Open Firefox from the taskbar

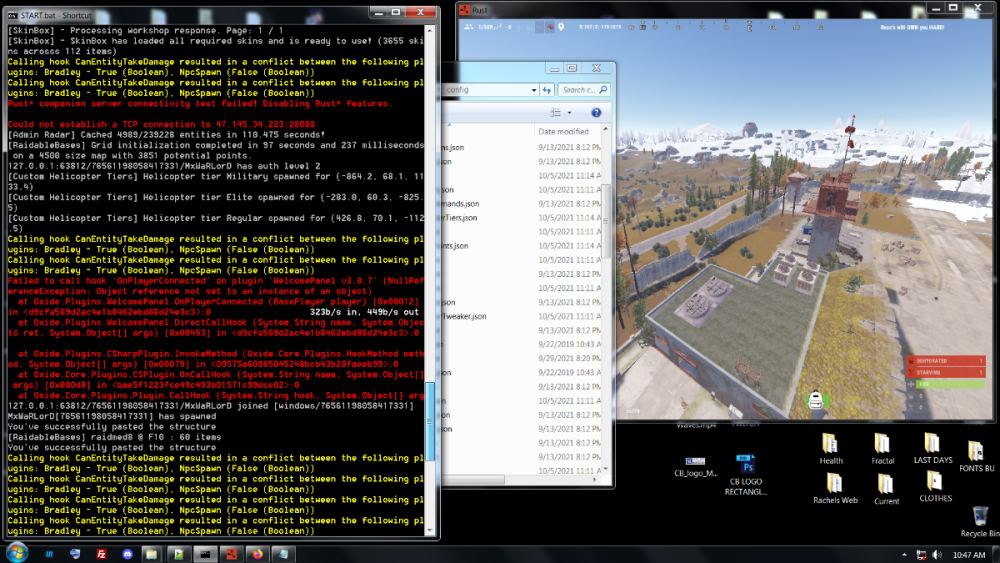pos(257,553)
